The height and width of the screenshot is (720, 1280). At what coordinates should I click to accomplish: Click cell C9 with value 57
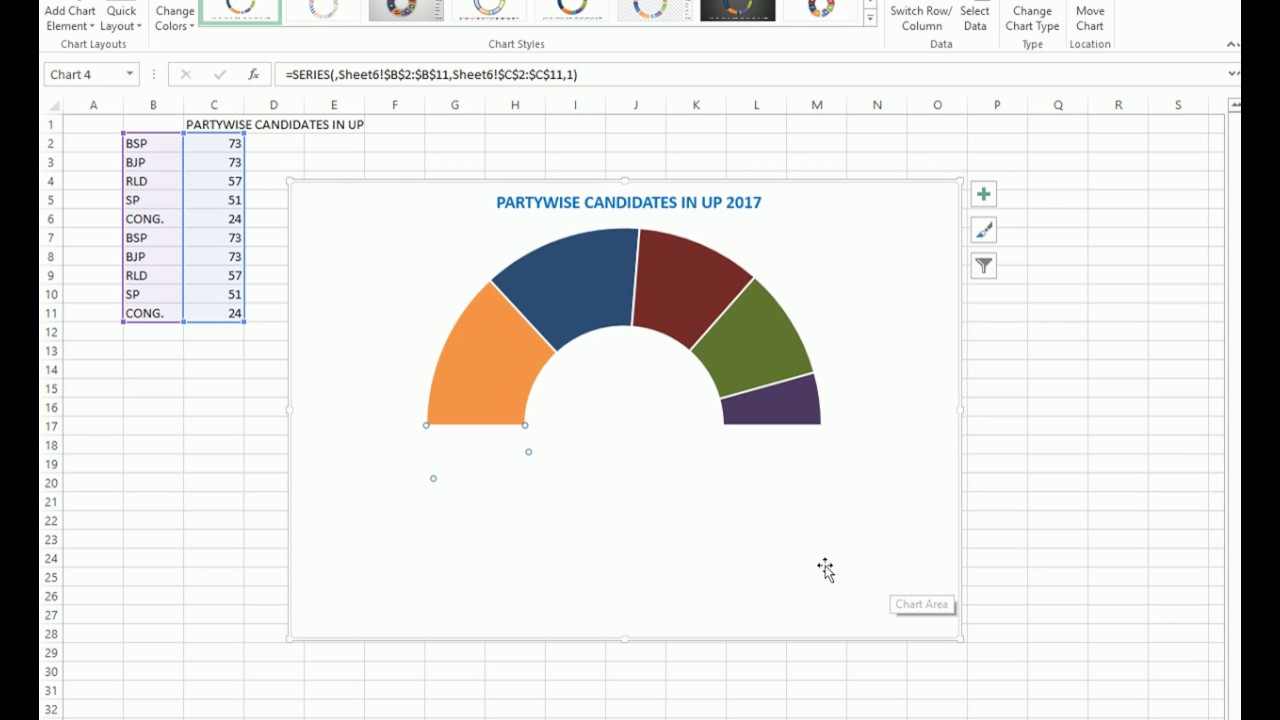pyautogui.click(x=214, y=275)
